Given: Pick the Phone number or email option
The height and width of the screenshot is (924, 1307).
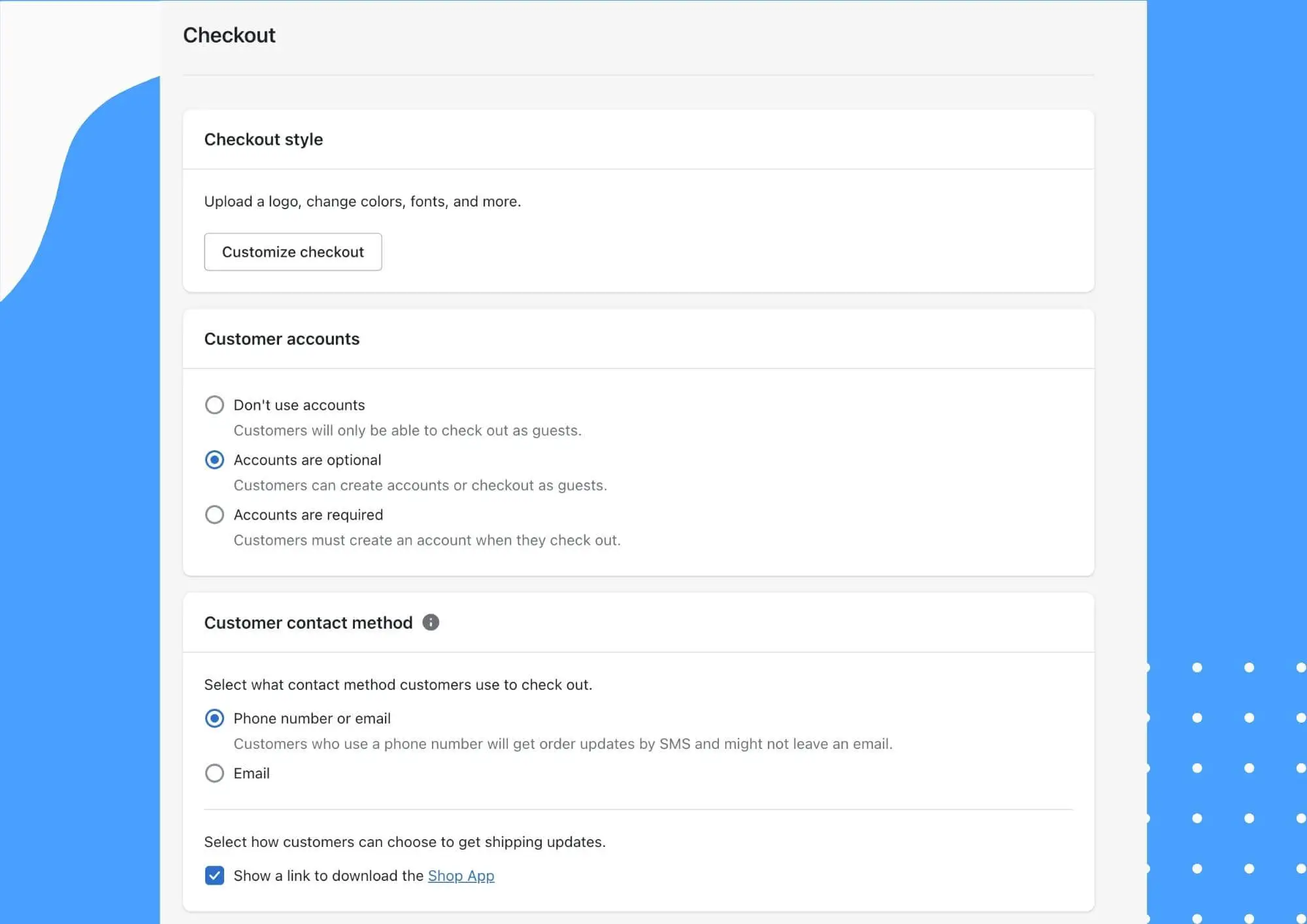Looking at the screenshot, I should (x=214, y=718).
